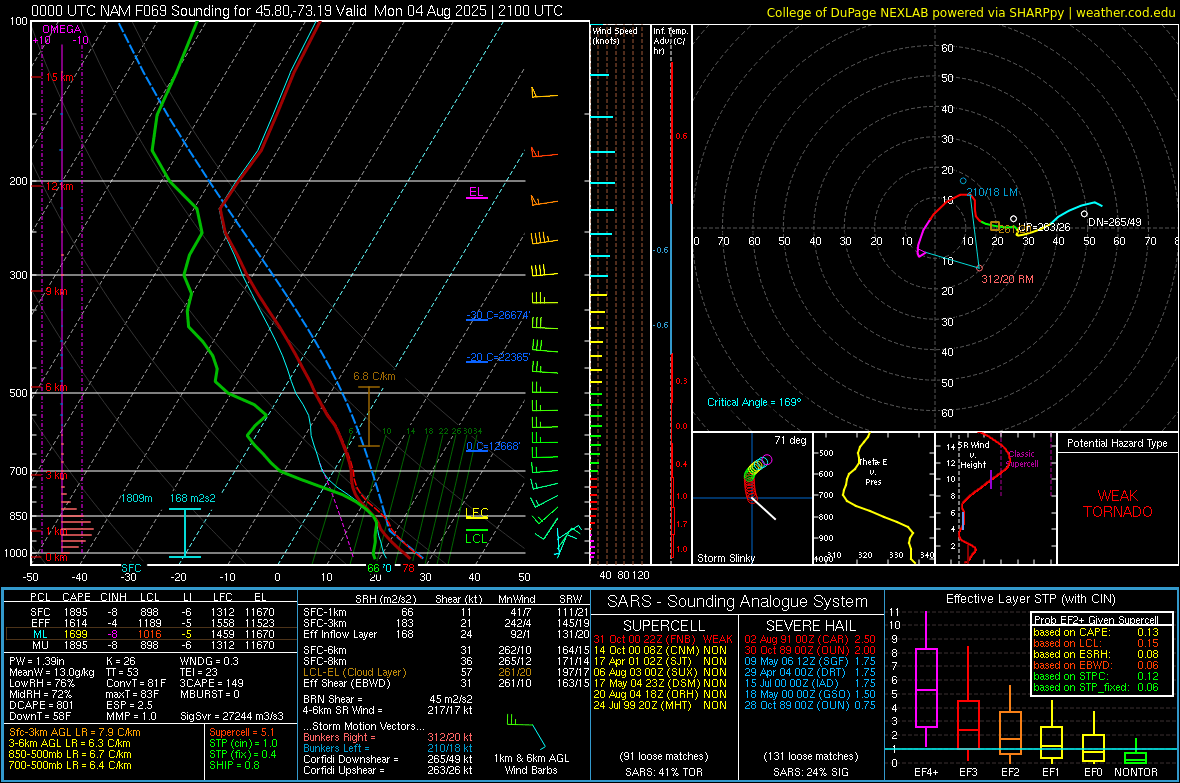This screenshot has width=1180, height=783.
Task: Click the "based on STPC: 0.12" probability line
Action: click(1096, 676)
